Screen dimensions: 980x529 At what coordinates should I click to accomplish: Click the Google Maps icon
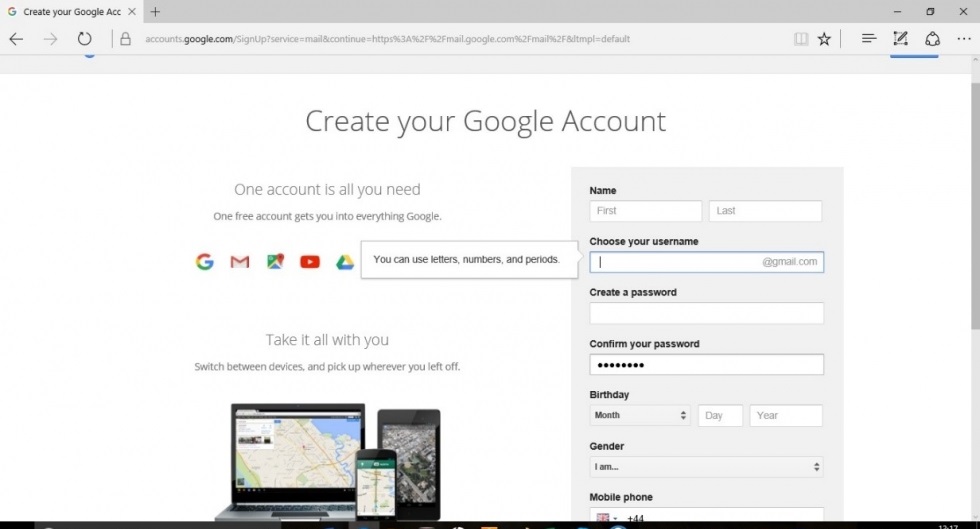pyautogui.click(x=275, y=261)
